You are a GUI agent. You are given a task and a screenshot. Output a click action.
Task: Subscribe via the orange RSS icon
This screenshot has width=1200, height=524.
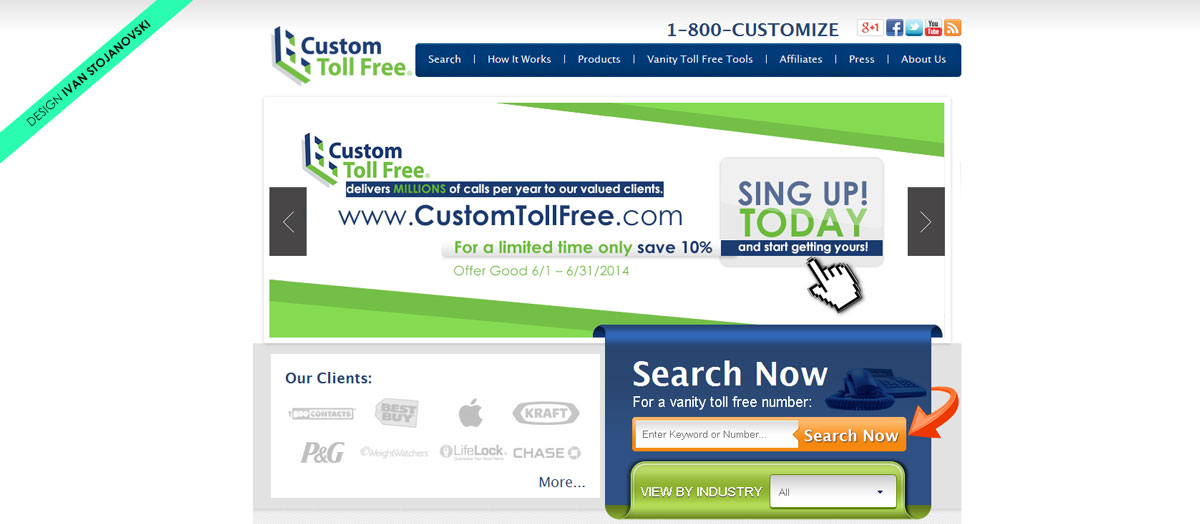pos(952,28)
